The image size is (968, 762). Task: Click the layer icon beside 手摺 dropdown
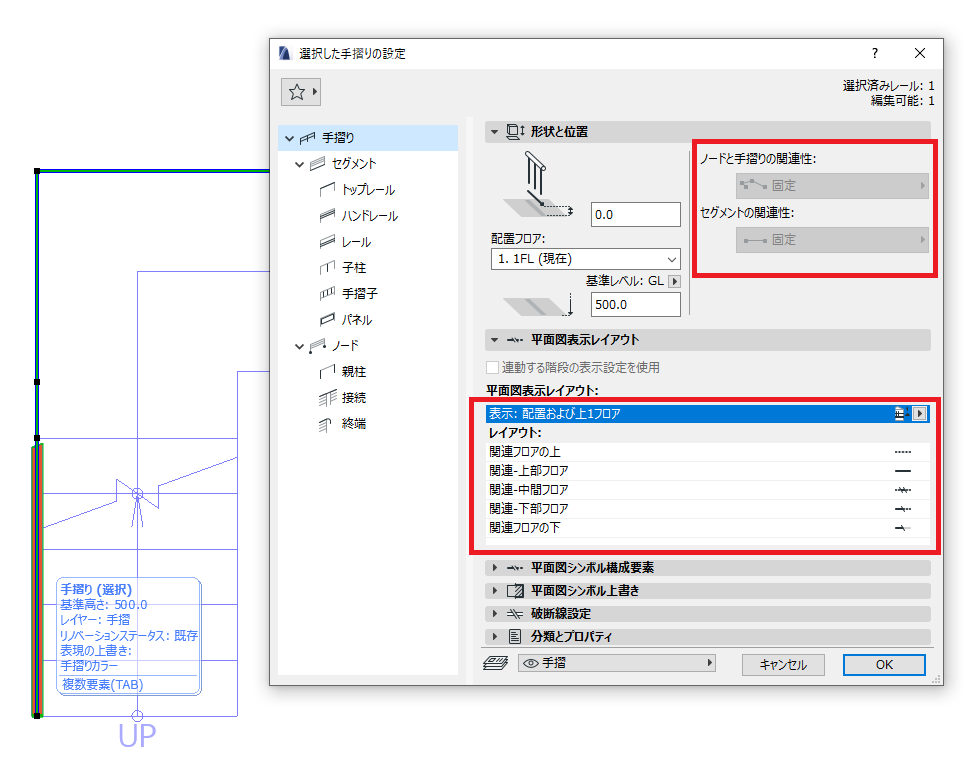(495, 663)
